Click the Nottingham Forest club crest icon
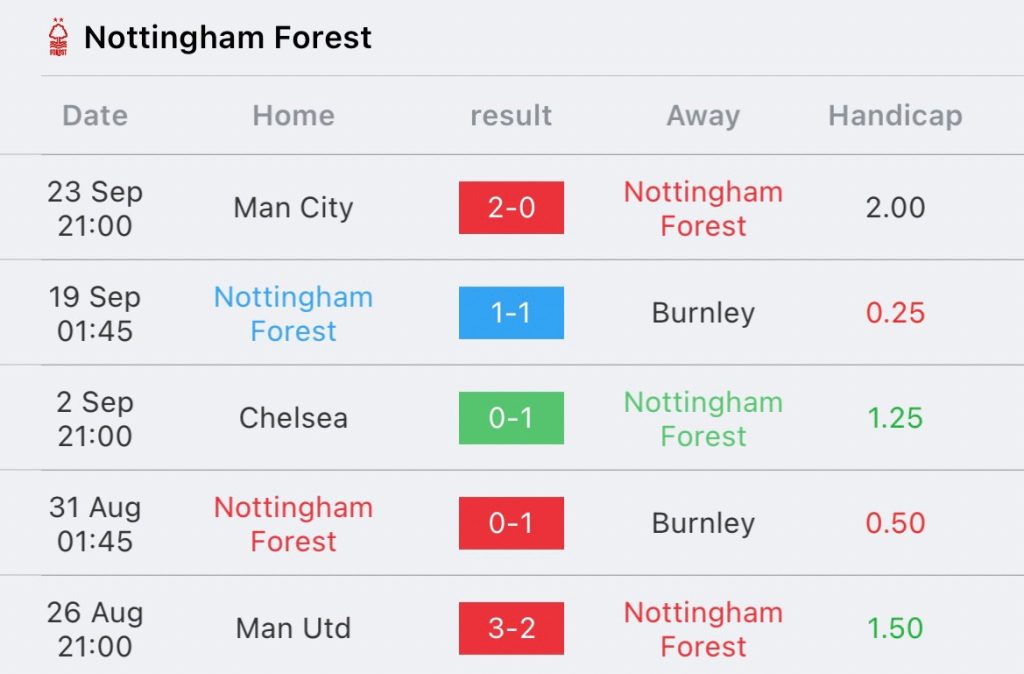Viewport: 1024px width, 674px height. [x=58, y=38]
